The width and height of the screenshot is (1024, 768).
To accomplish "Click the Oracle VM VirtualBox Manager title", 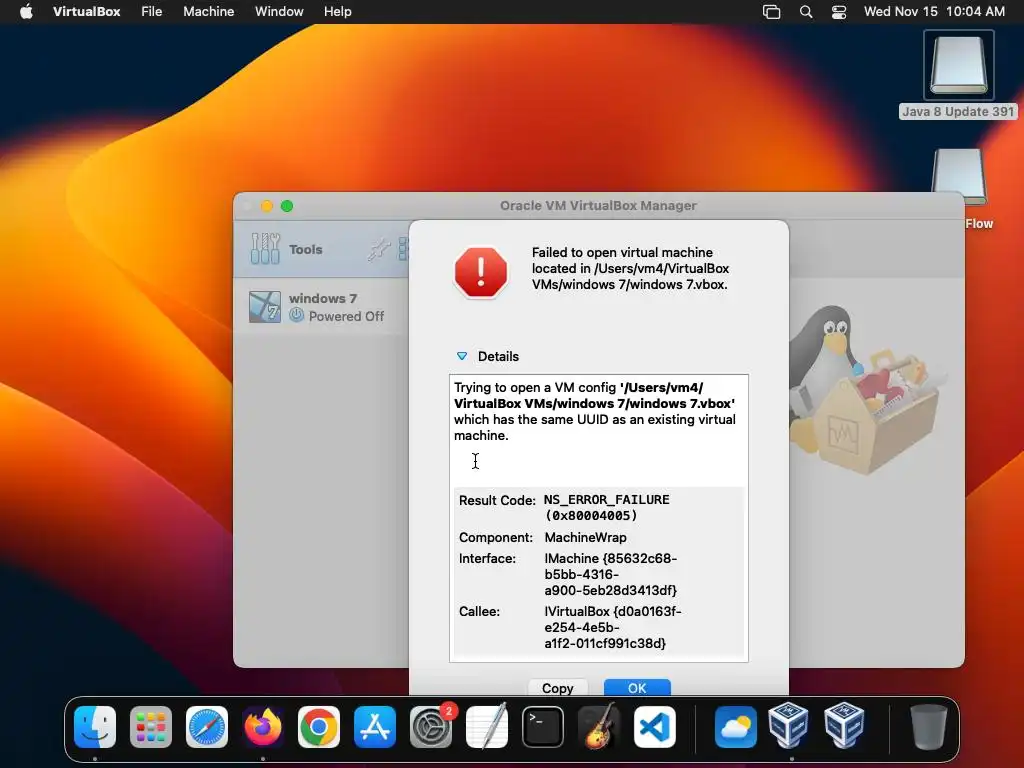I will 598,206.
